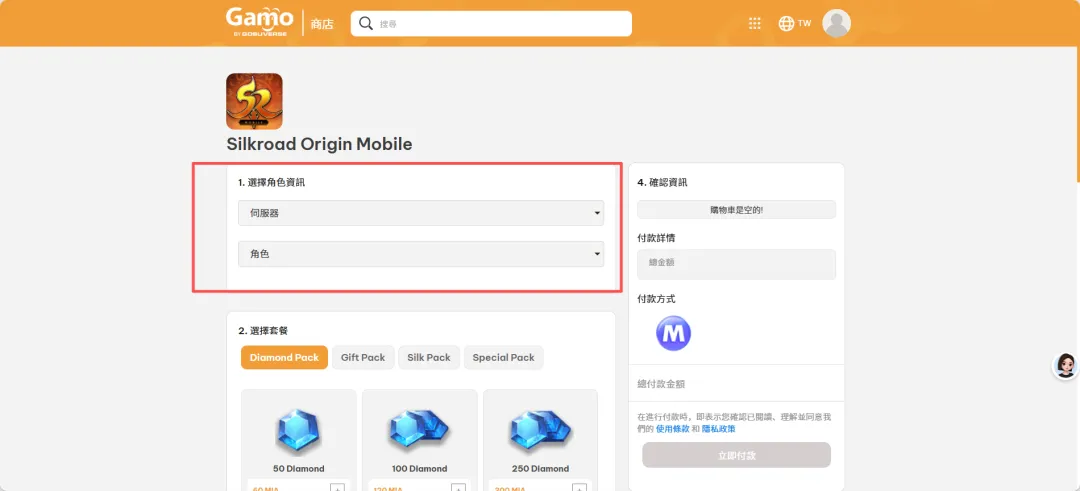
Task: Click the 1. 選擇角色資訊 section heading
Action: [x=271, y=182]
